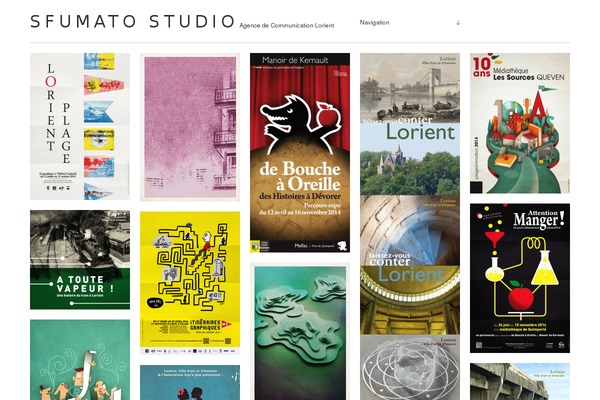Open the spiral staircase Lorient conter poster

pos(410,230)
